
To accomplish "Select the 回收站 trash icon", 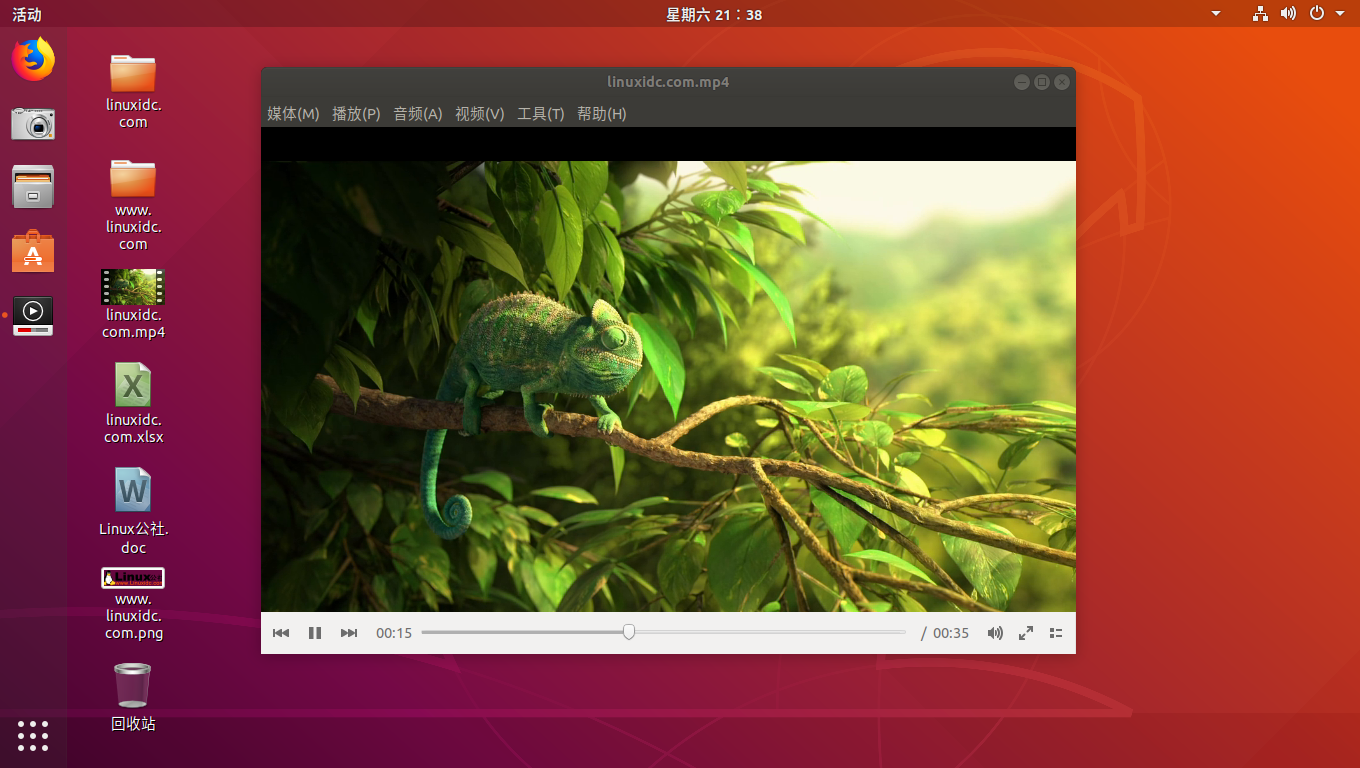I will [133, 697].
